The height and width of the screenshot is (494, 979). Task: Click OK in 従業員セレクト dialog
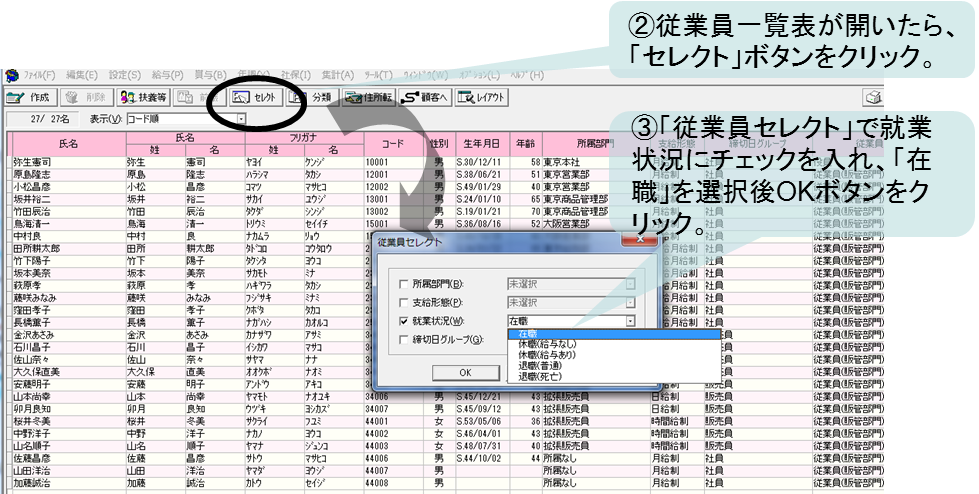pyautogui.click(x=466, y=372)
